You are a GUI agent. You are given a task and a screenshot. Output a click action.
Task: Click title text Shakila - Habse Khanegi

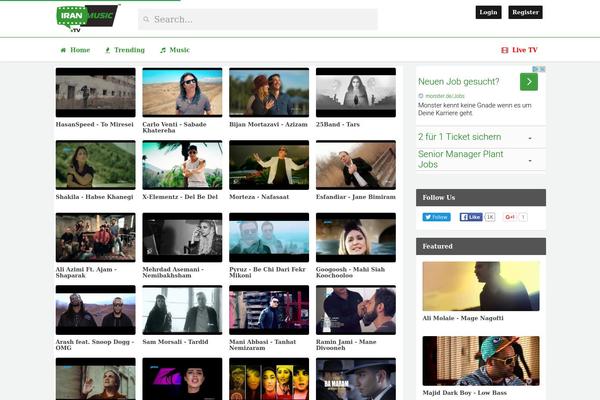(95, 197)
